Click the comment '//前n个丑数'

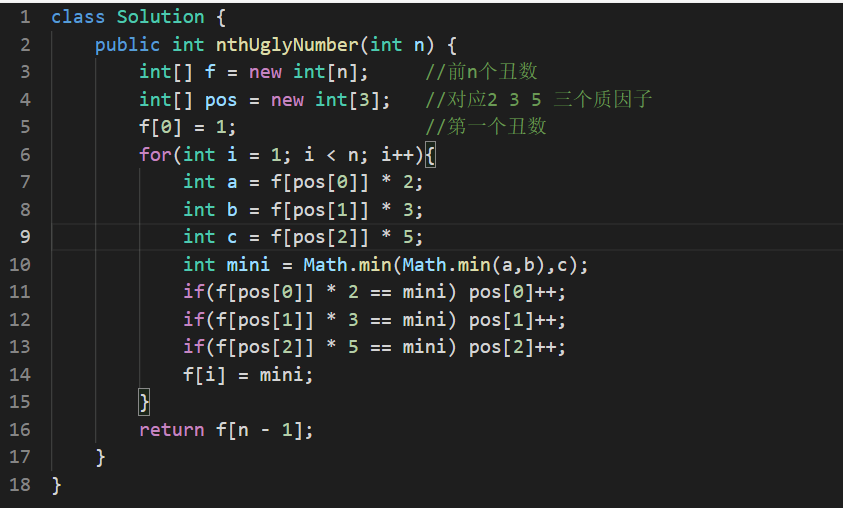(x=482, y=72)
